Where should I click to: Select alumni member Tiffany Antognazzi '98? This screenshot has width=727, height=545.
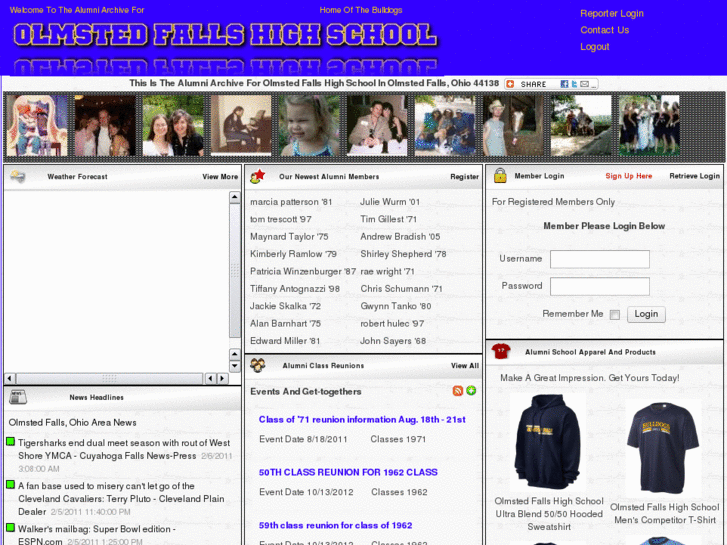[x=294, y=289]
